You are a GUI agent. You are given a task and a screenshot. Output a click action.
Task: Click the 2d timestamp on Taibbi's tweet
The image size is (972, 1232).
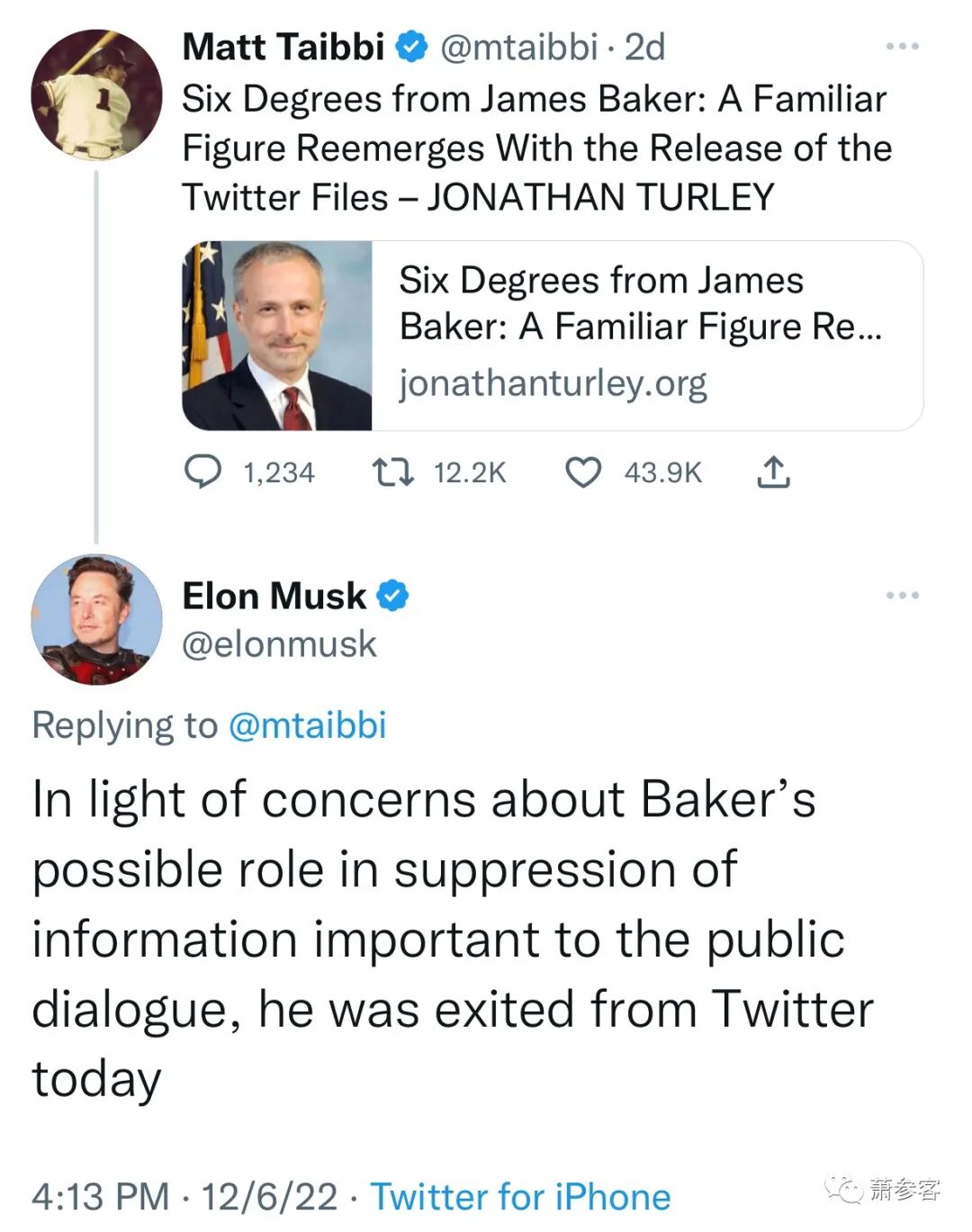coord(644,47)
